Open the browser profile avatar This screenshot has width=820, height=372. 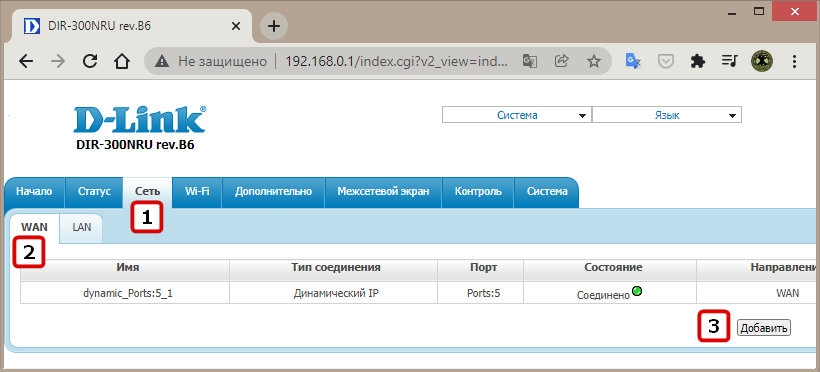[761, 62]
